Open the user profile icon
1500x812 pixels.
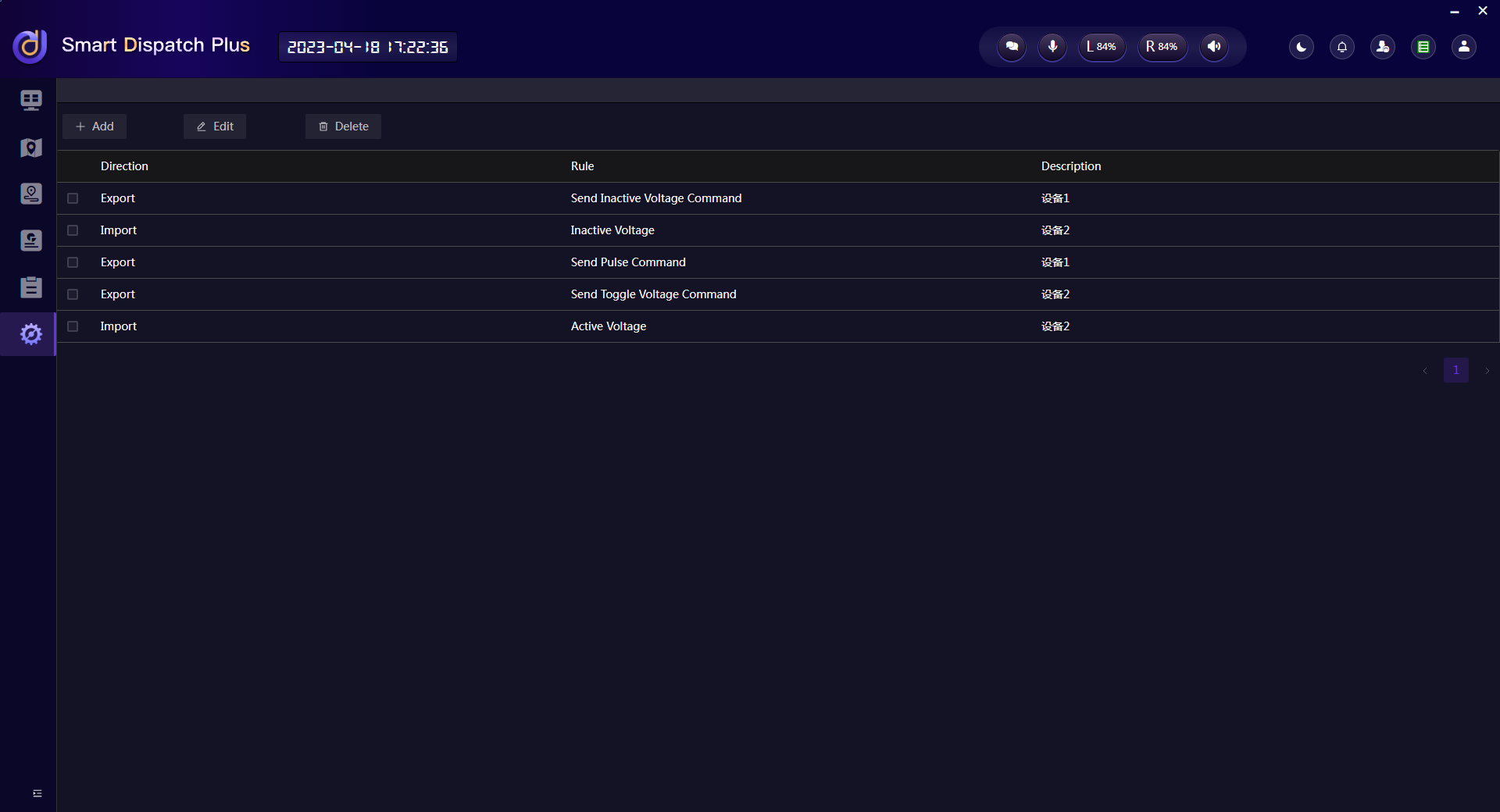click(1463, 47)
